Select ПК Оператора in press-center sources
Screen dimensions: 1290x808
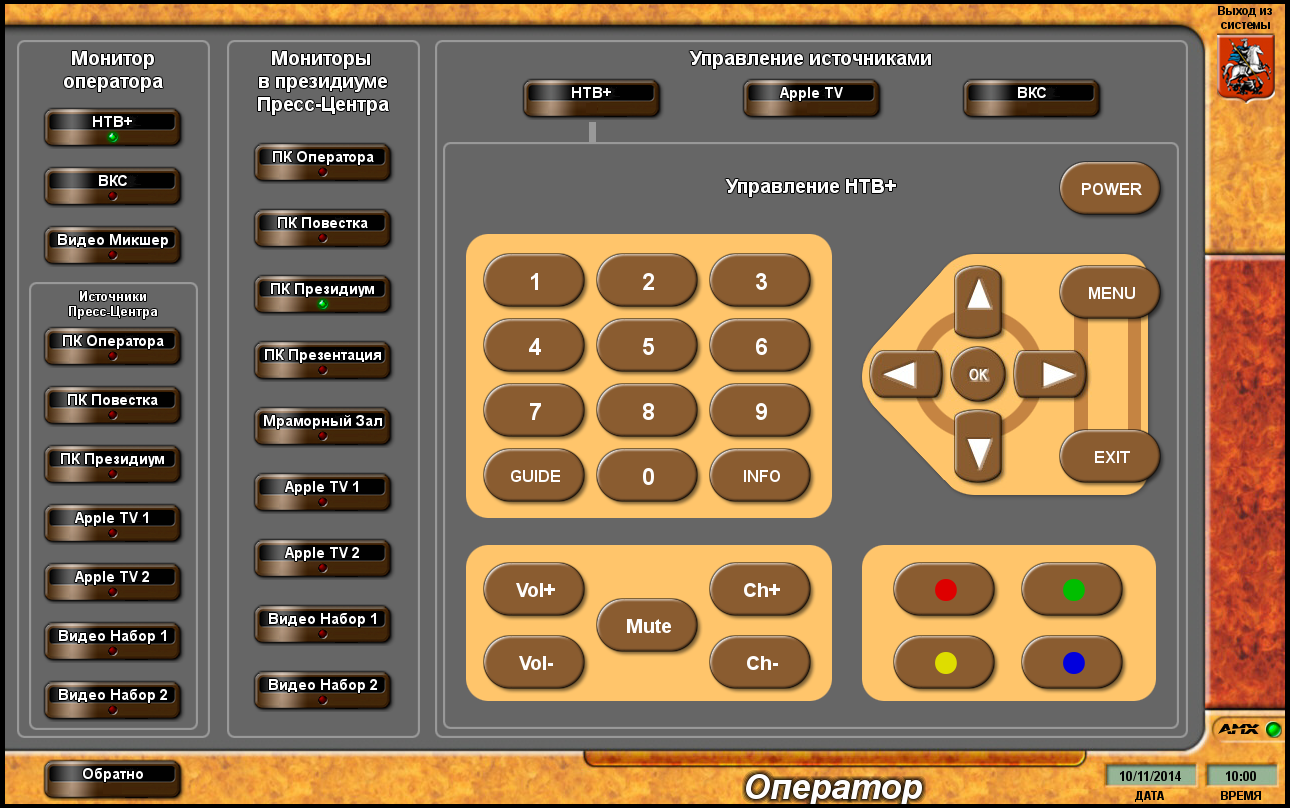click(112, 346)
